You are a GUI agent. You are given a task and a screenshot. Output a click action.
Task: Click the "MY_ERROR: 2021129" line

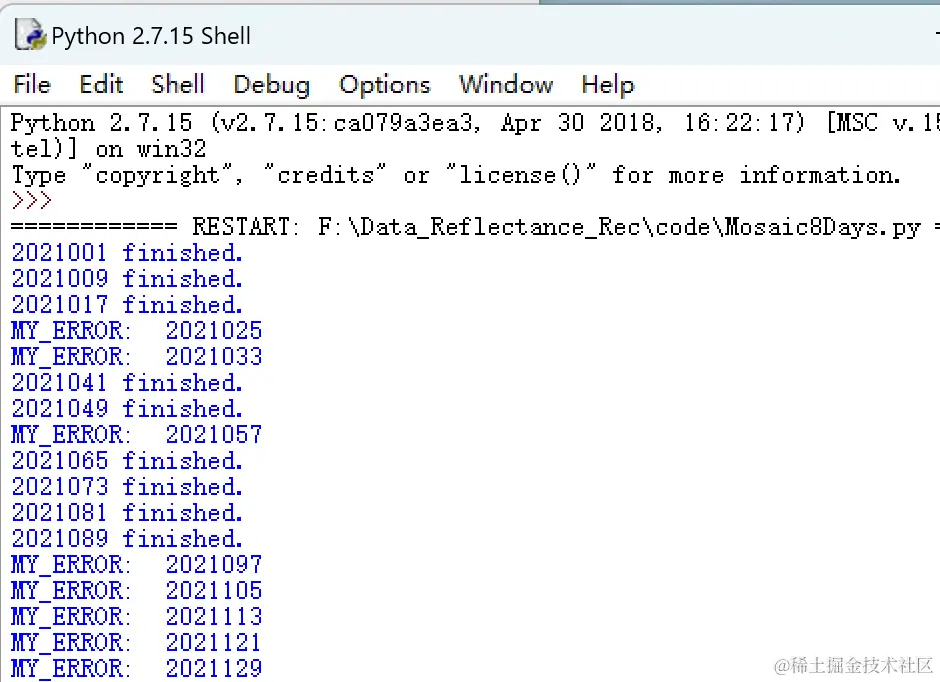coord(137,668)
